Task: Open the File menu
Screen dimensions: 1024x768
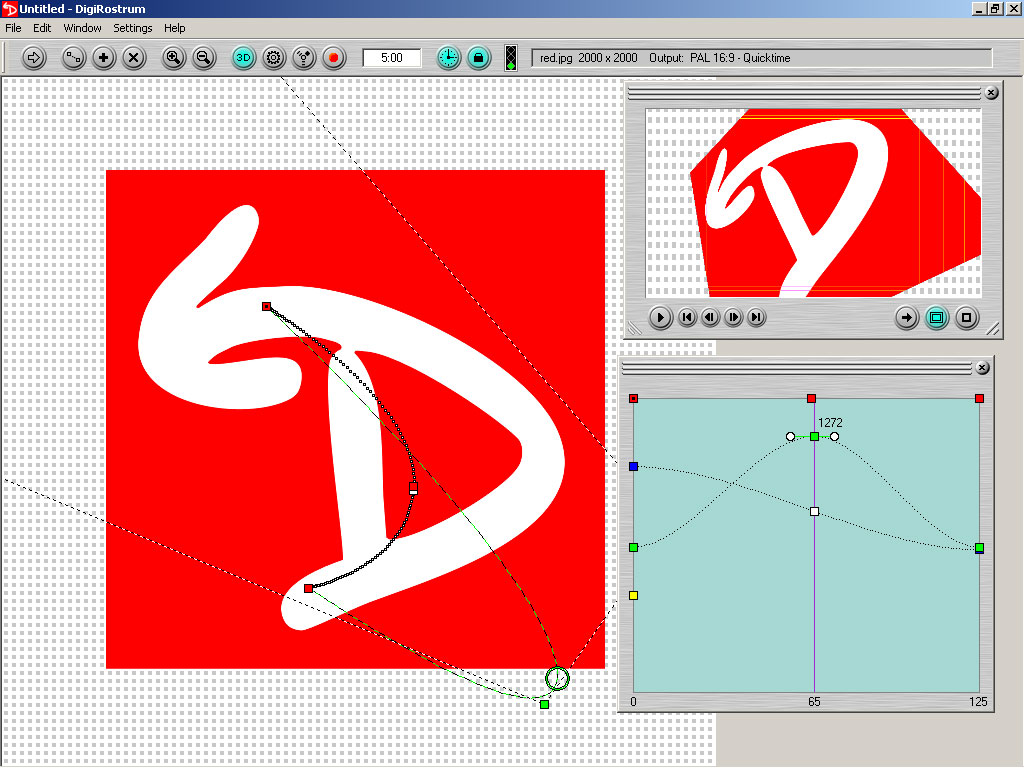Action: (13, 28)
